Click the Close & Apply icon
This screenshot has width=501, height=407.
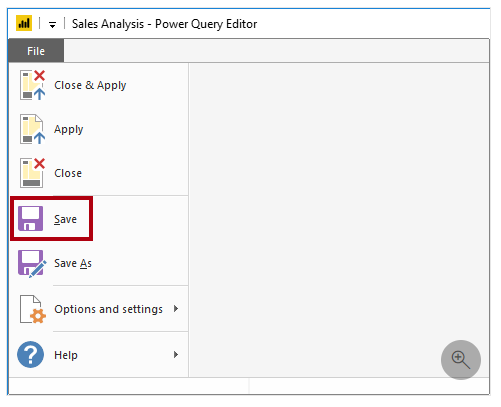(32, 85)
